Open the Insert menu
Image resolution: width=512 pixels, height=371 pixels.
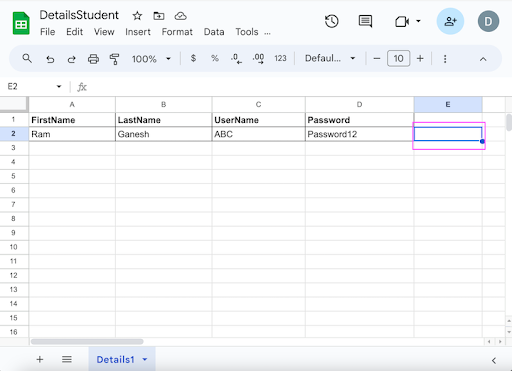point(138,32)
